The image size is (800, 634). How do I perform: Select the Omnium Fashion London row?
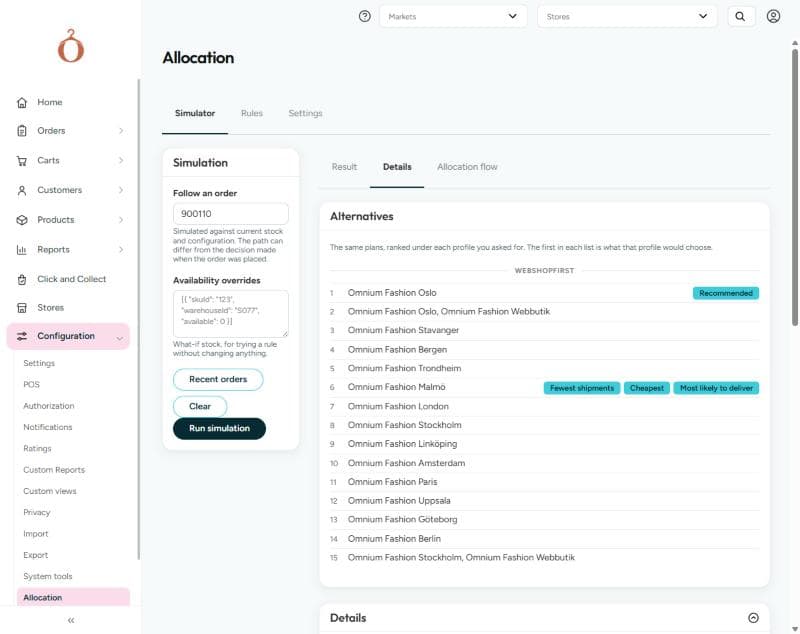click(x=544, y=407)
